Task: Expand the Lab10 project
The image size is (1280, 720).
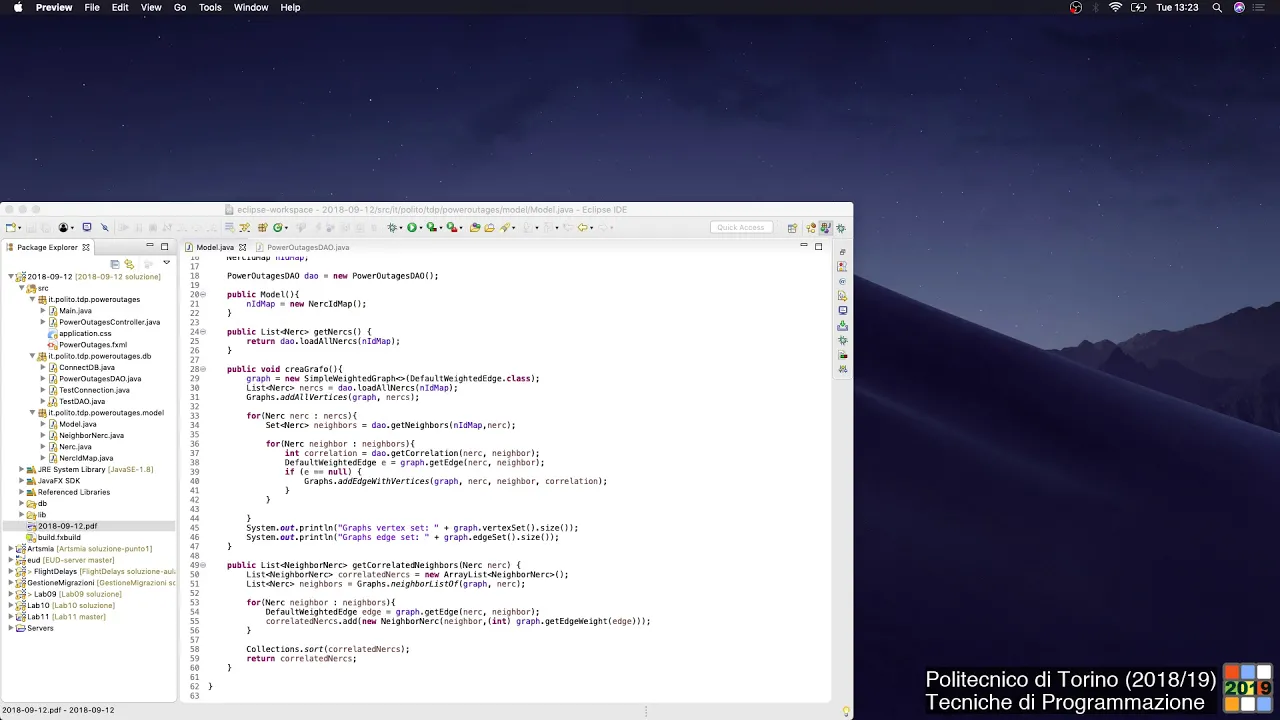Action: [x=11, y=606]
